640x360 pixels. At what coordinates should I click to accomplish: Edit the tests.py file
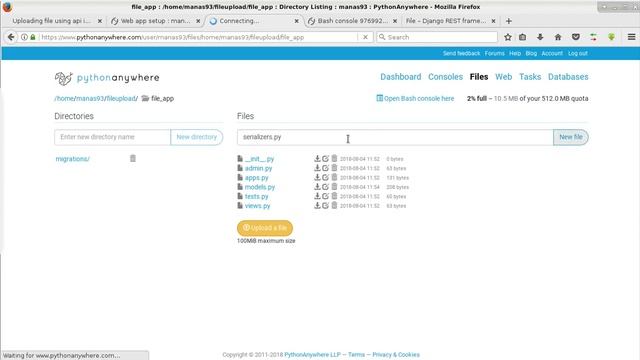[325, 196]
